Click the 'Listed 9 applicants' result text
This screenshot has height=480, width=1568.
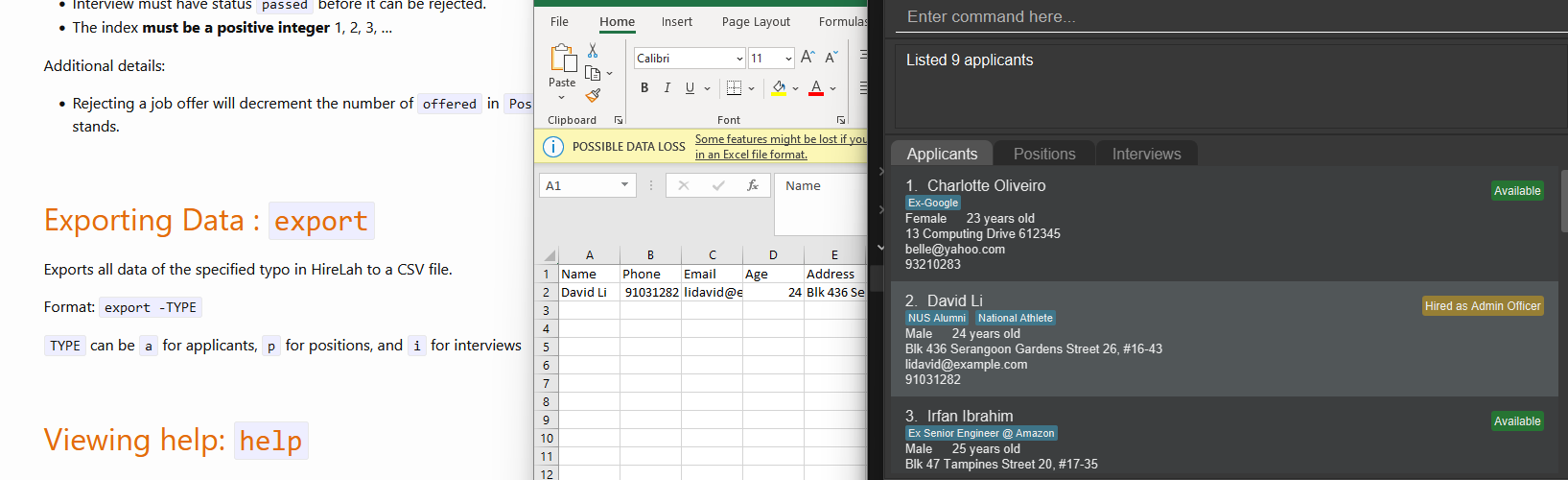(970, 60)
